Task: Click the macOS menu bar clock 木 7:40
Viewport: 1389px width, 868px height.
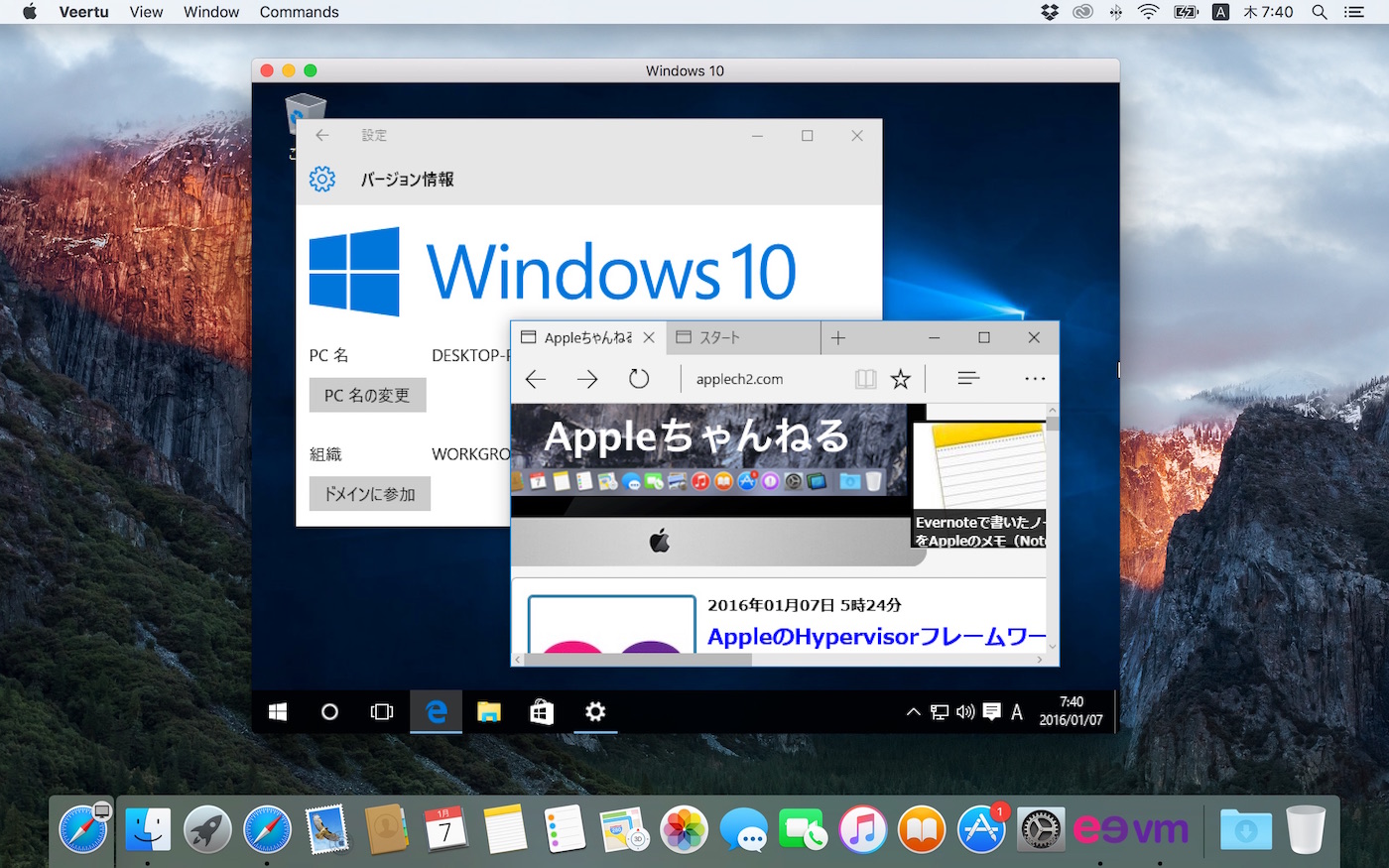Action: 1268,12
